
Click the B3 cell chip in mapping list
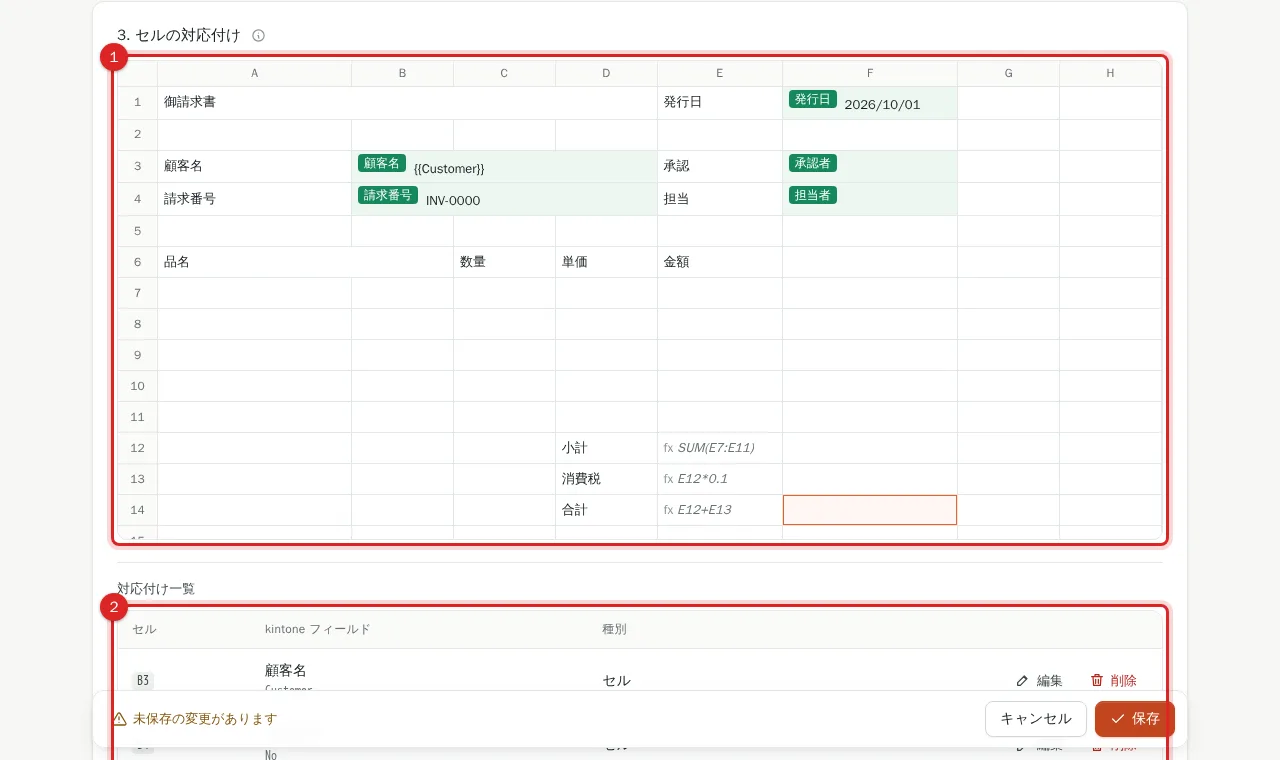143,681
